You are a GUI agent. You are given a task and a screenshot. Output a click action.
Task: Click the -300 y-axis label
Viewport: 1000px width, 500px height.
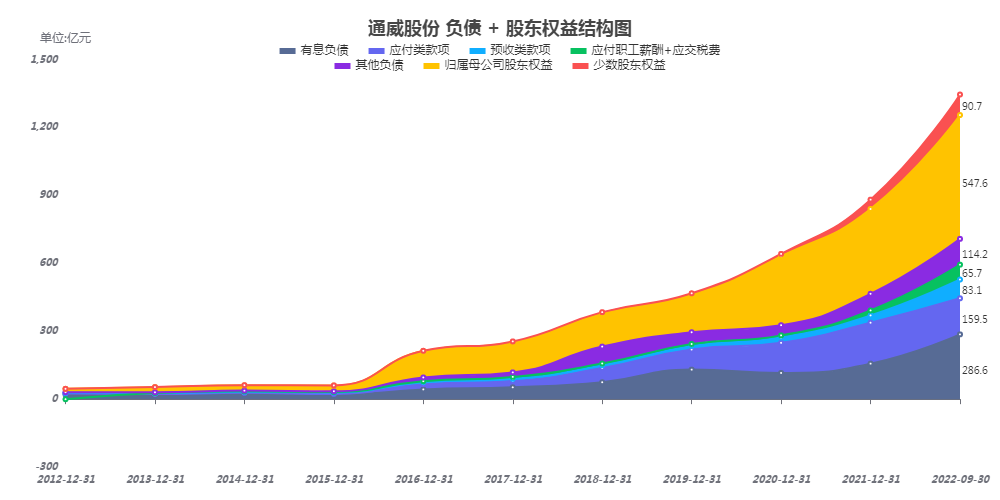click(x=48, y=466)
